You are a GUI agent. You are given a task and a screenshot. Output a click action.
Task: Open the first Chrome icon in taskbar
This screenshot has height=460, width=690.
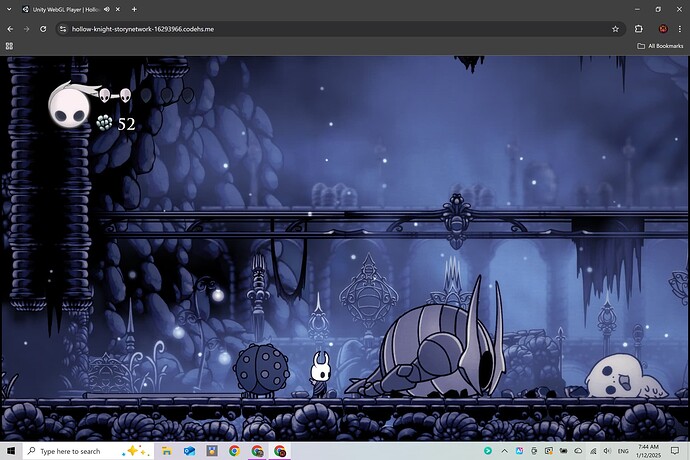tap(234, 451)
